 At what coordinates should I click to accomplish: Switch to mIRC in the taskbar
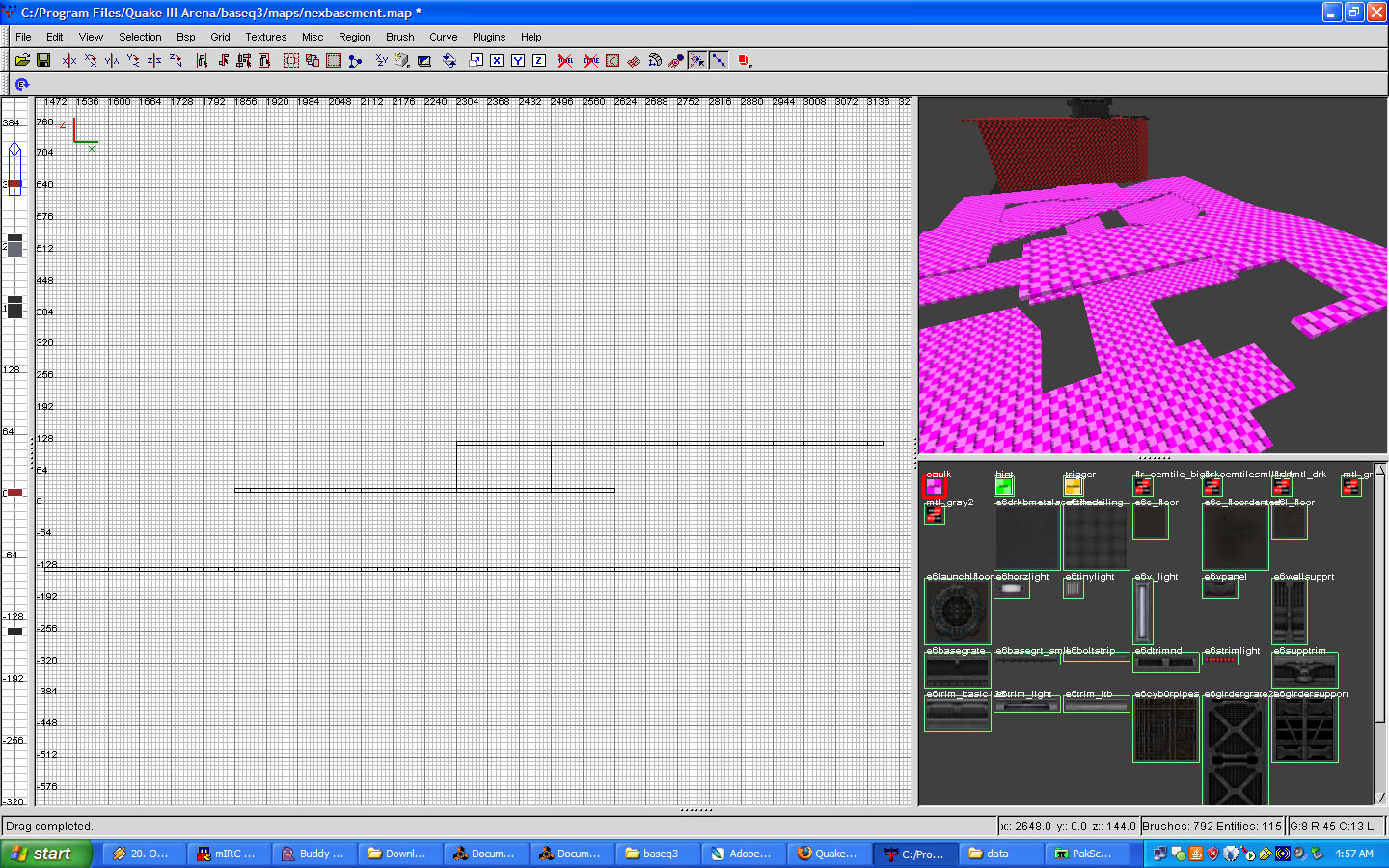(228, 854)
